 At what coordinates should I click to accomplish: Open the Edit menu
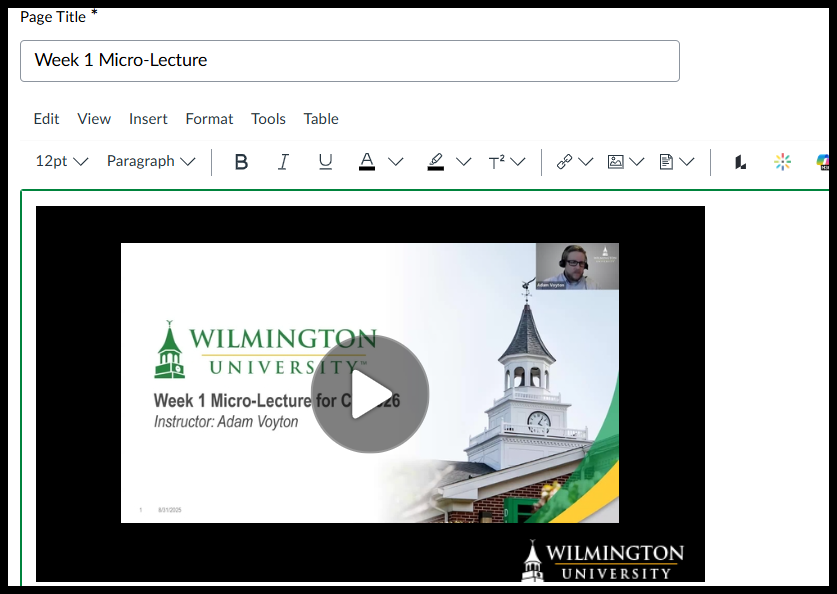click(46, 118)
